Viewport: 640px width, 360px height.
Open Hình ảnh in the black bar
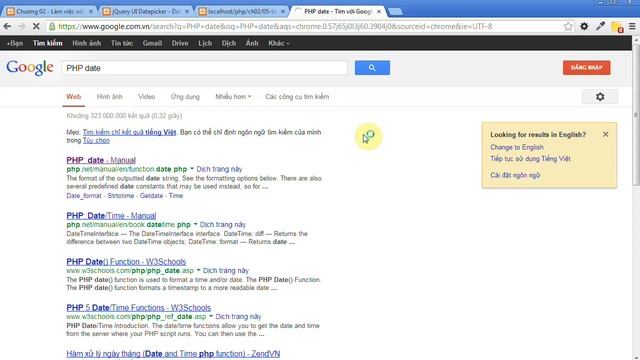(87, 43)
